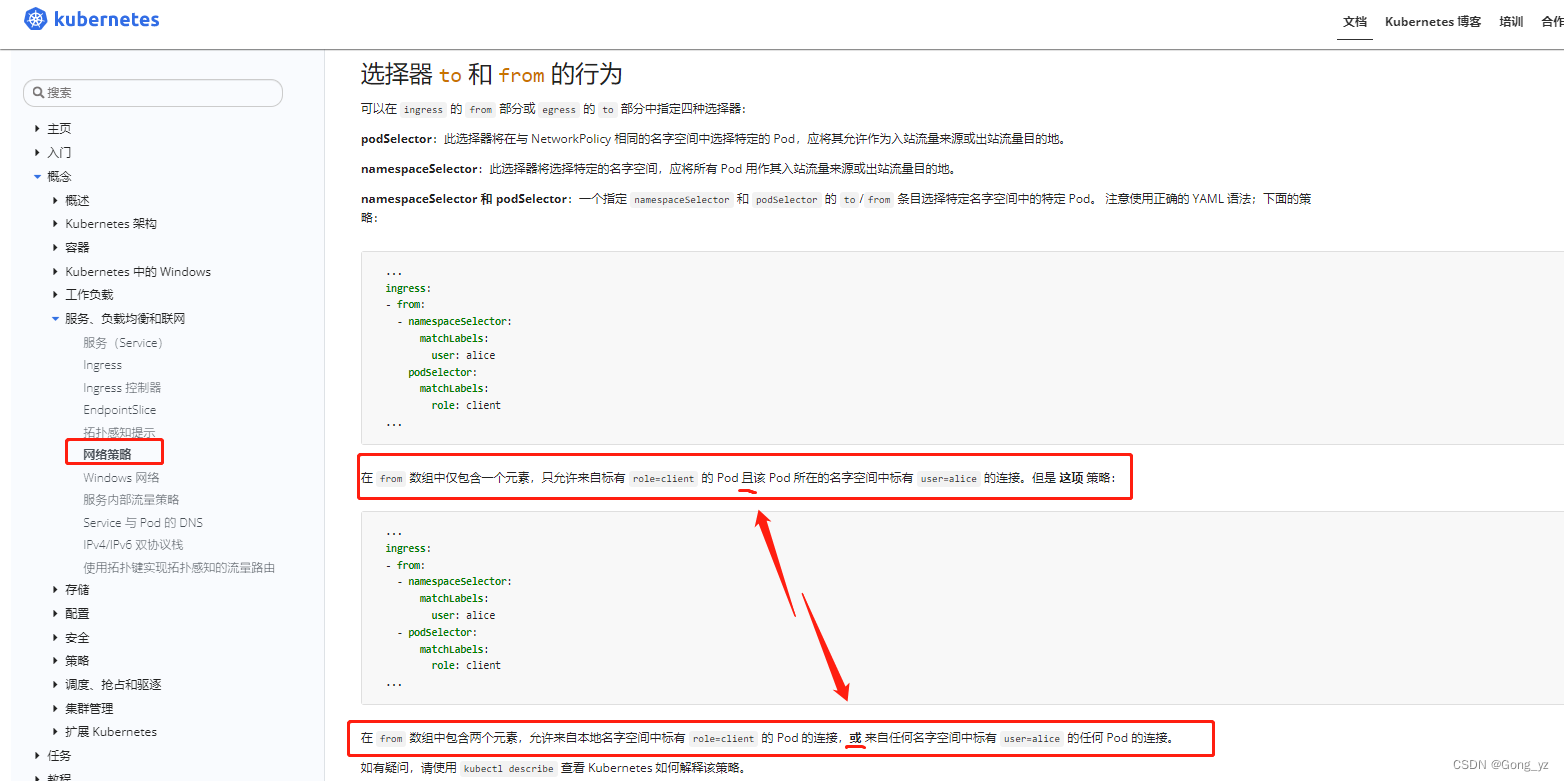1564x781 pixels.
Task: Open Windows 网络 sidebar page
Action: (x=121, y=478)
